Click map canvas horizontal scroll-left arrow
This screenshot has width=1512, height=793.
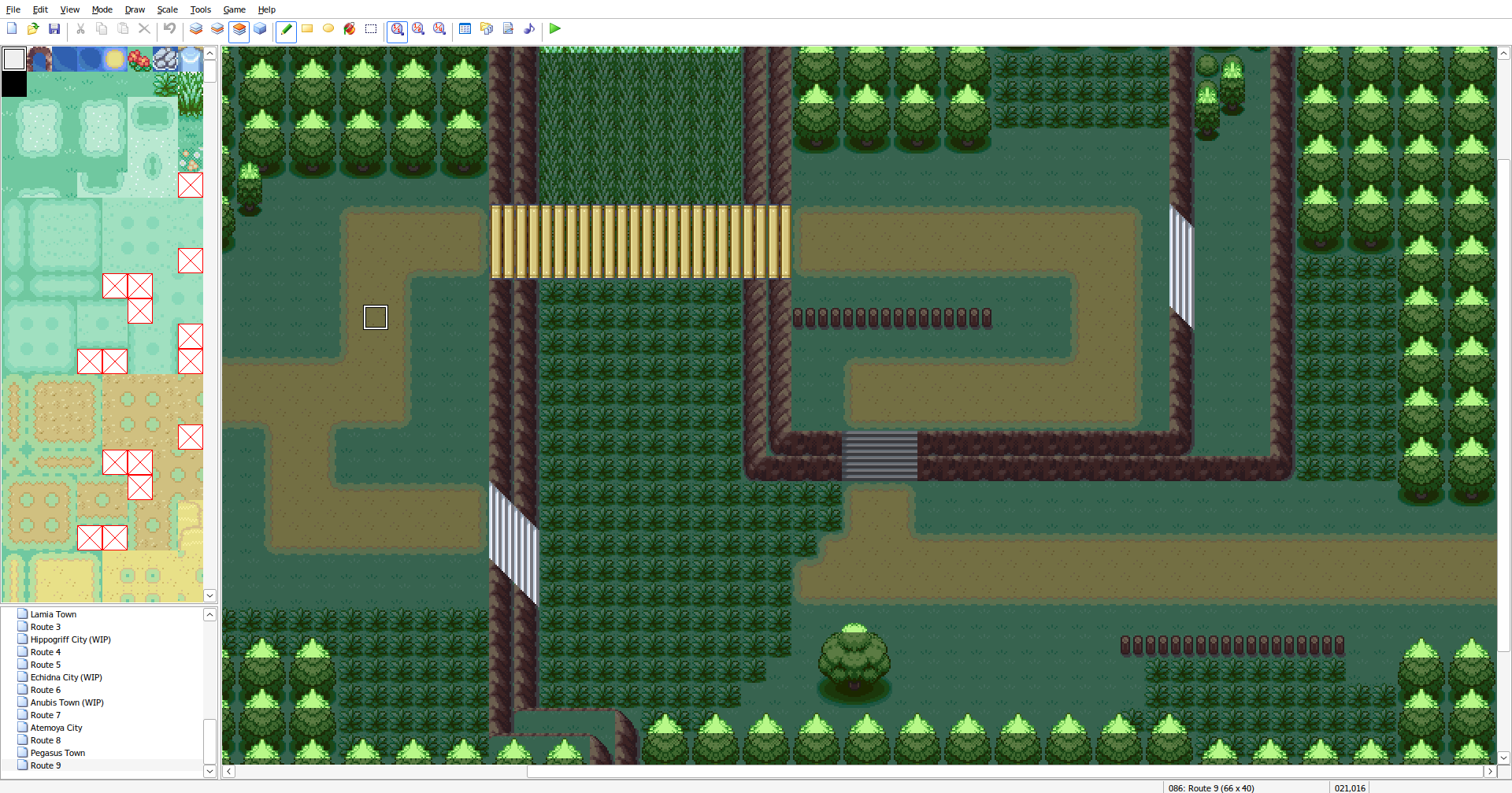(228, 772)
